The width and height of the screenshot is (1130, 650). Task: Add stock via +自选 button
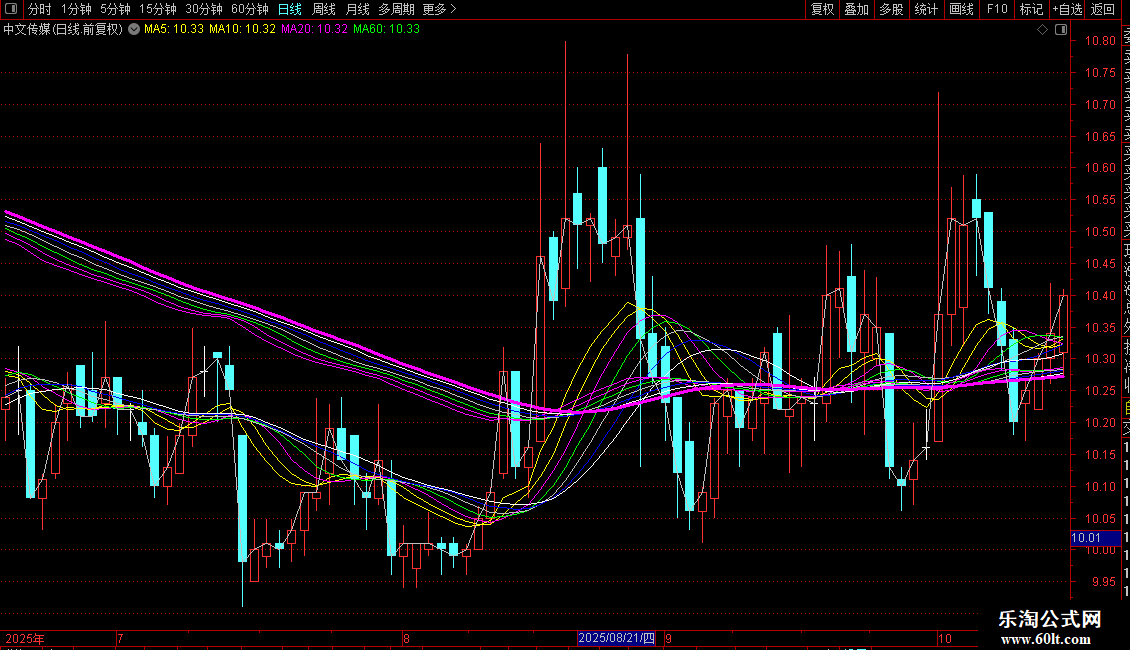click(1067, 9)
